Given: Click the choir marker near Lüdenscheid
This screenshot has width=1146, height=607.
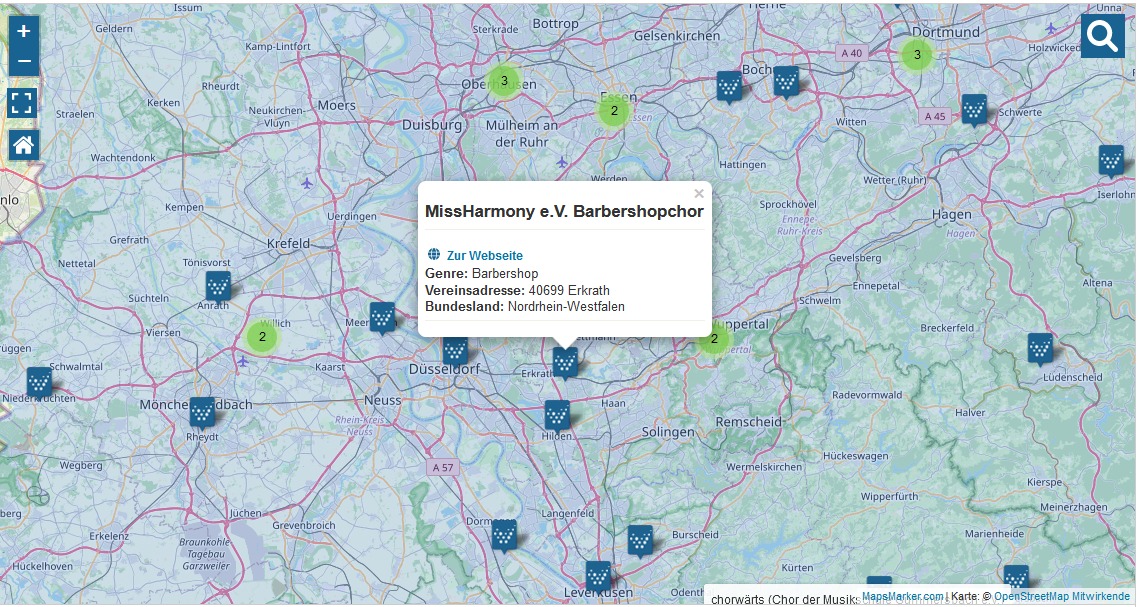Looking at the screenshot, I should [x=1040, y=348].
